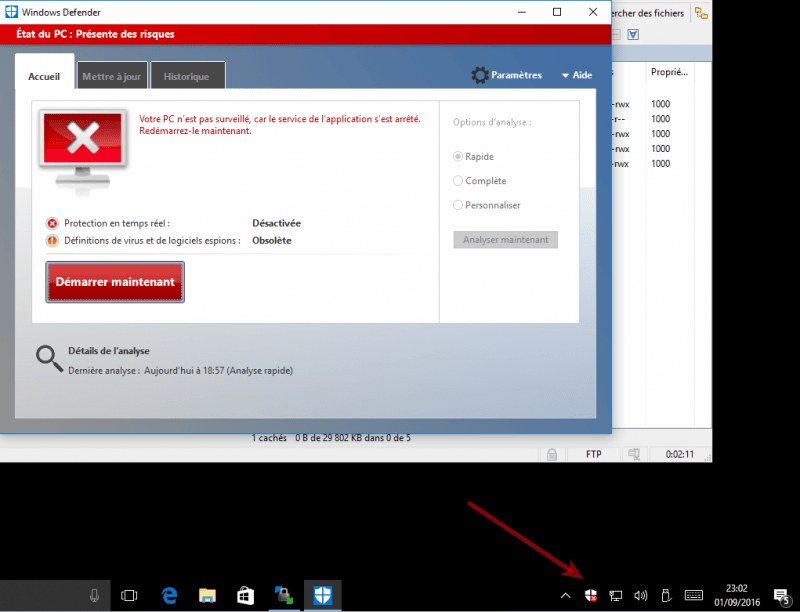800x612 pixels.
Task: Click the Analyser maintenant button
Action: [506, 240]
